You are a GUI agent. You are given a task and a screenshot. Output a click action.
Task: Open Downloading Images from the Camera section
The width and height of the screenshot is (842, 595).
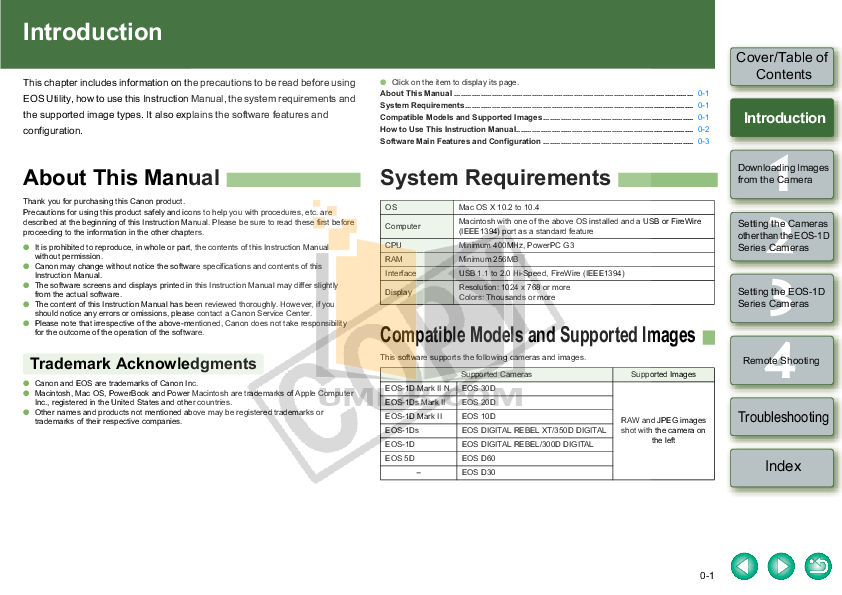pyautogui.click(x=779, y=175)
